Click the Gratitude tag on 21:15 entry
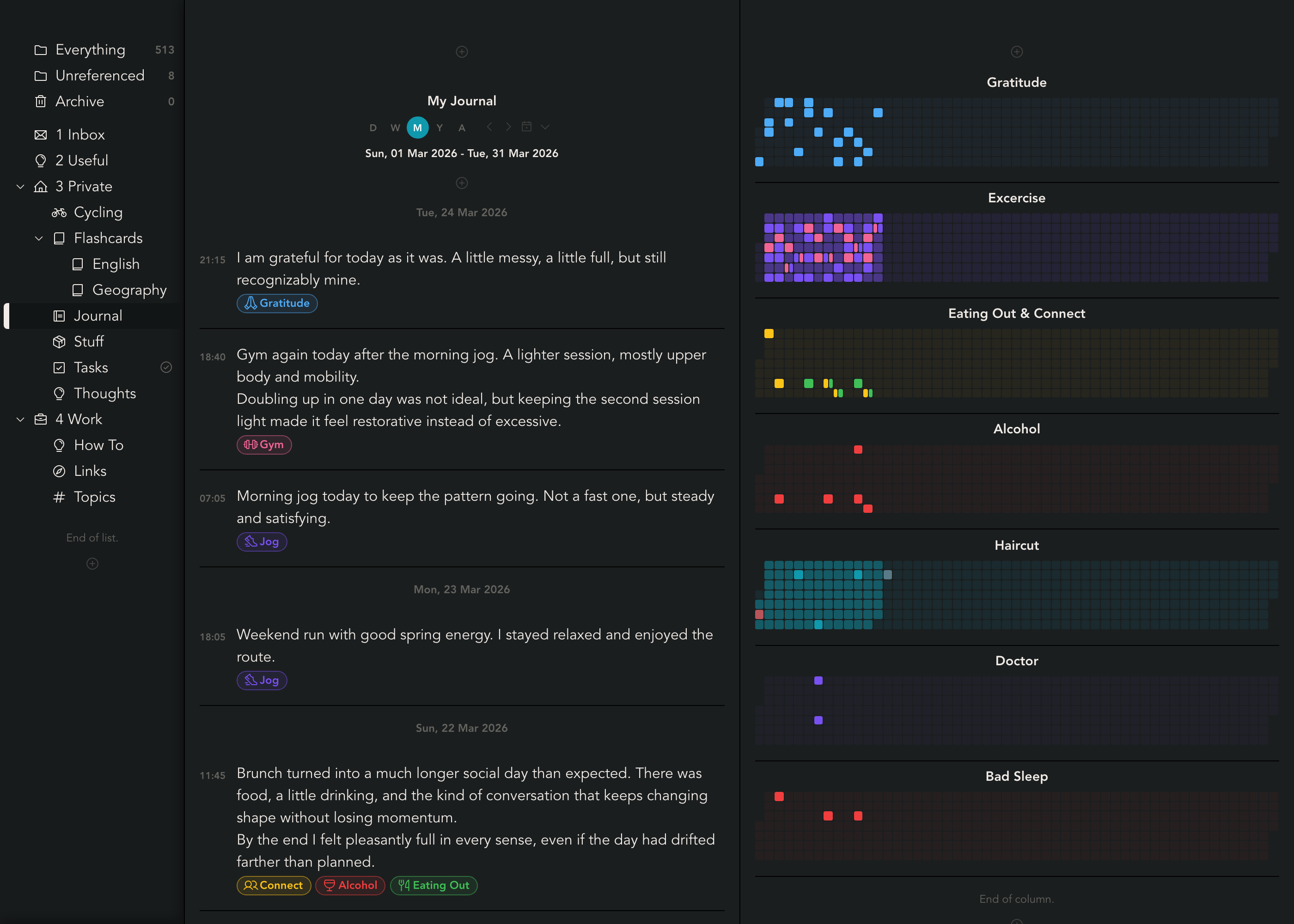 (x=277, y=303)
